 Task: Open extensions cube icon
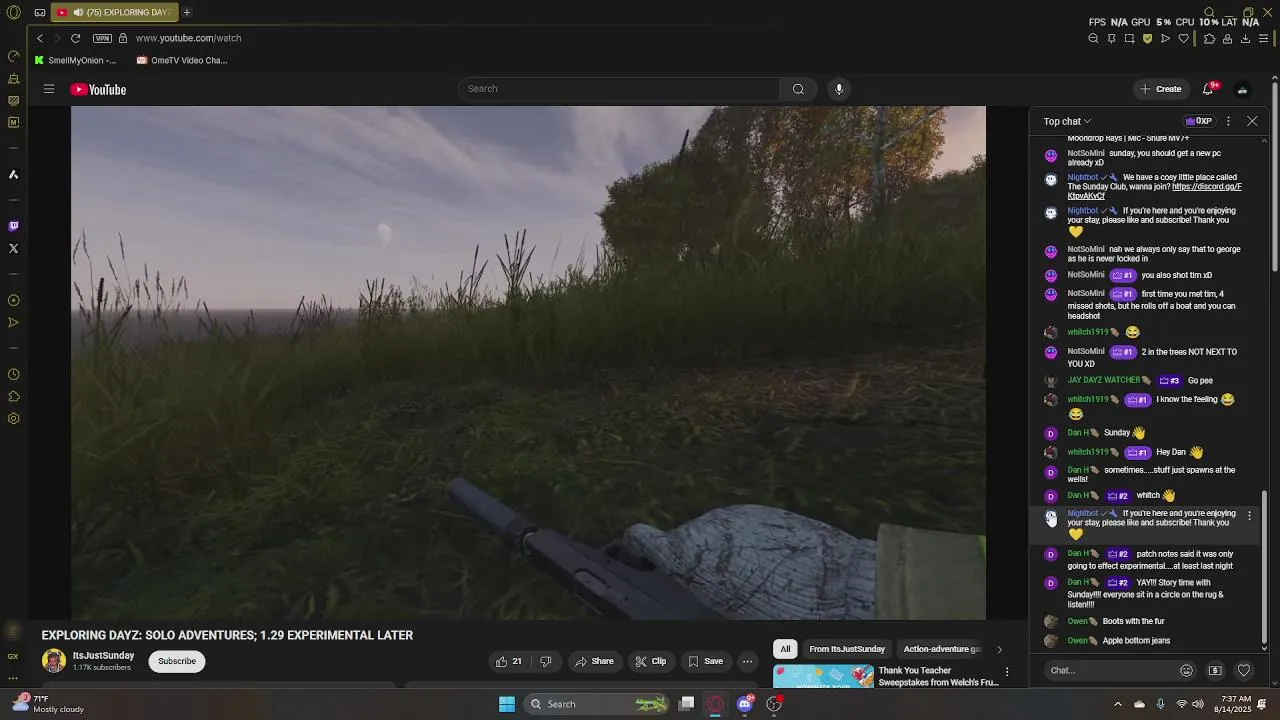point(1209,39)
